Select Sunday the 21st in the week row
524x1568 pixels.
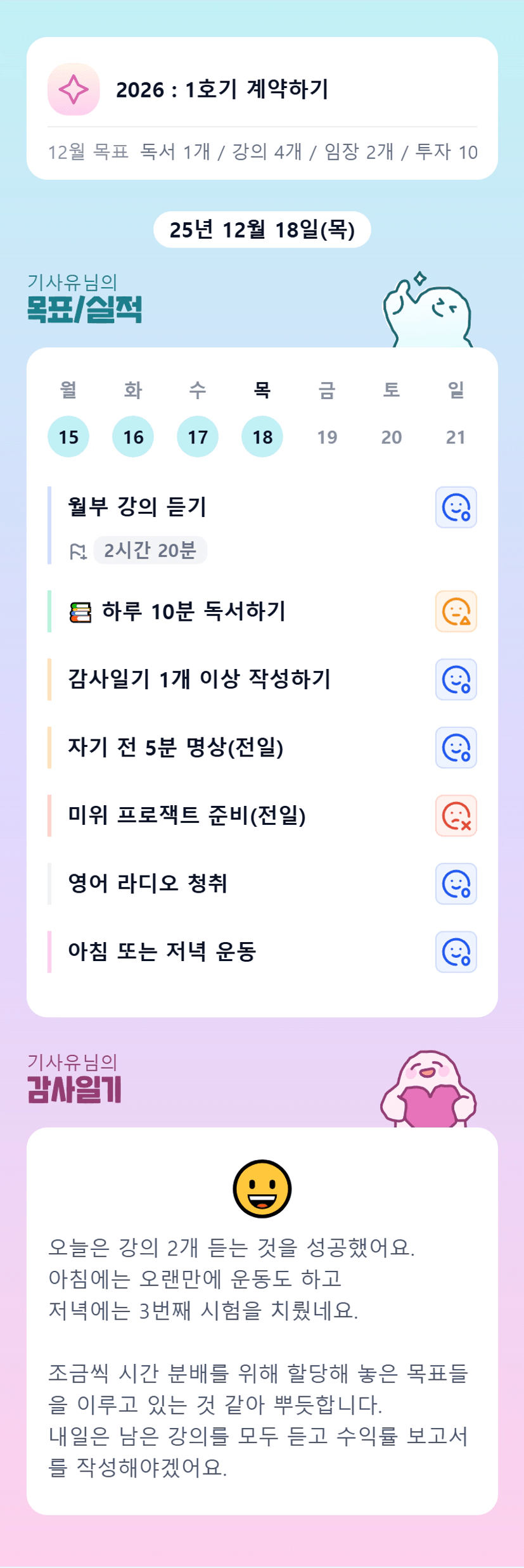456,437
